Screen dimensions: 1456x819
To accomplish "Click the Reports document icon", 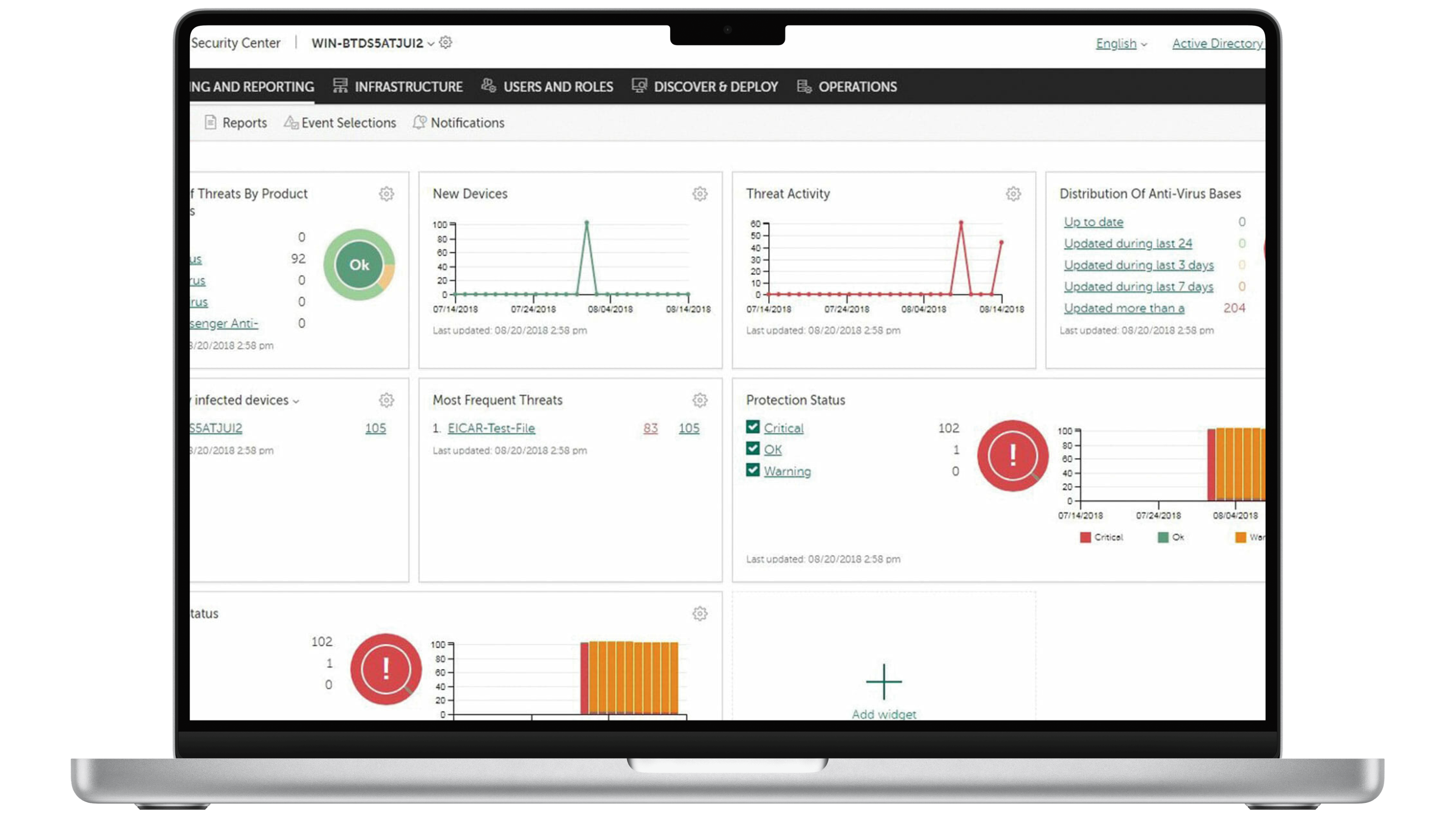I will pos(210,122).
